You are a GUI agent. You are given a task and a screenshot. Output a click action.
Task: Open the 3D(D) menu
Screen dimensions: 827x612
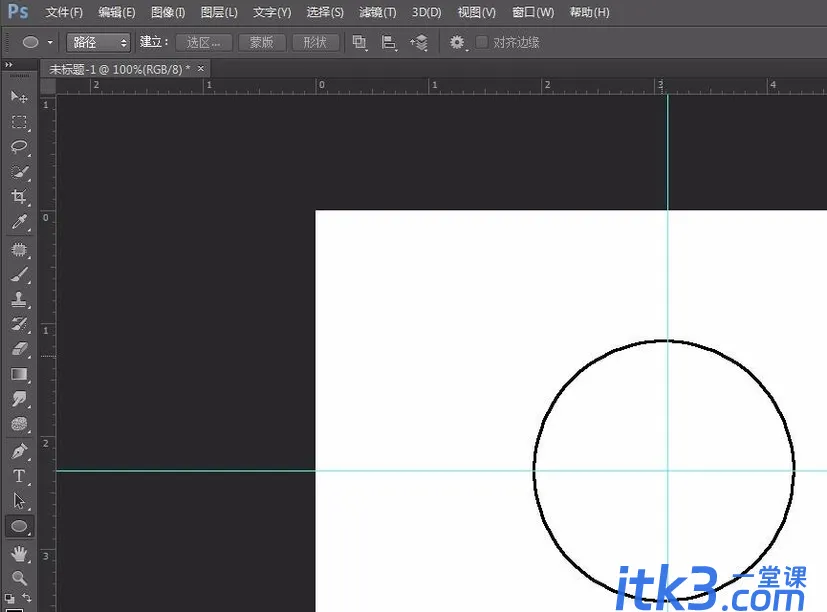pos(426,12)
